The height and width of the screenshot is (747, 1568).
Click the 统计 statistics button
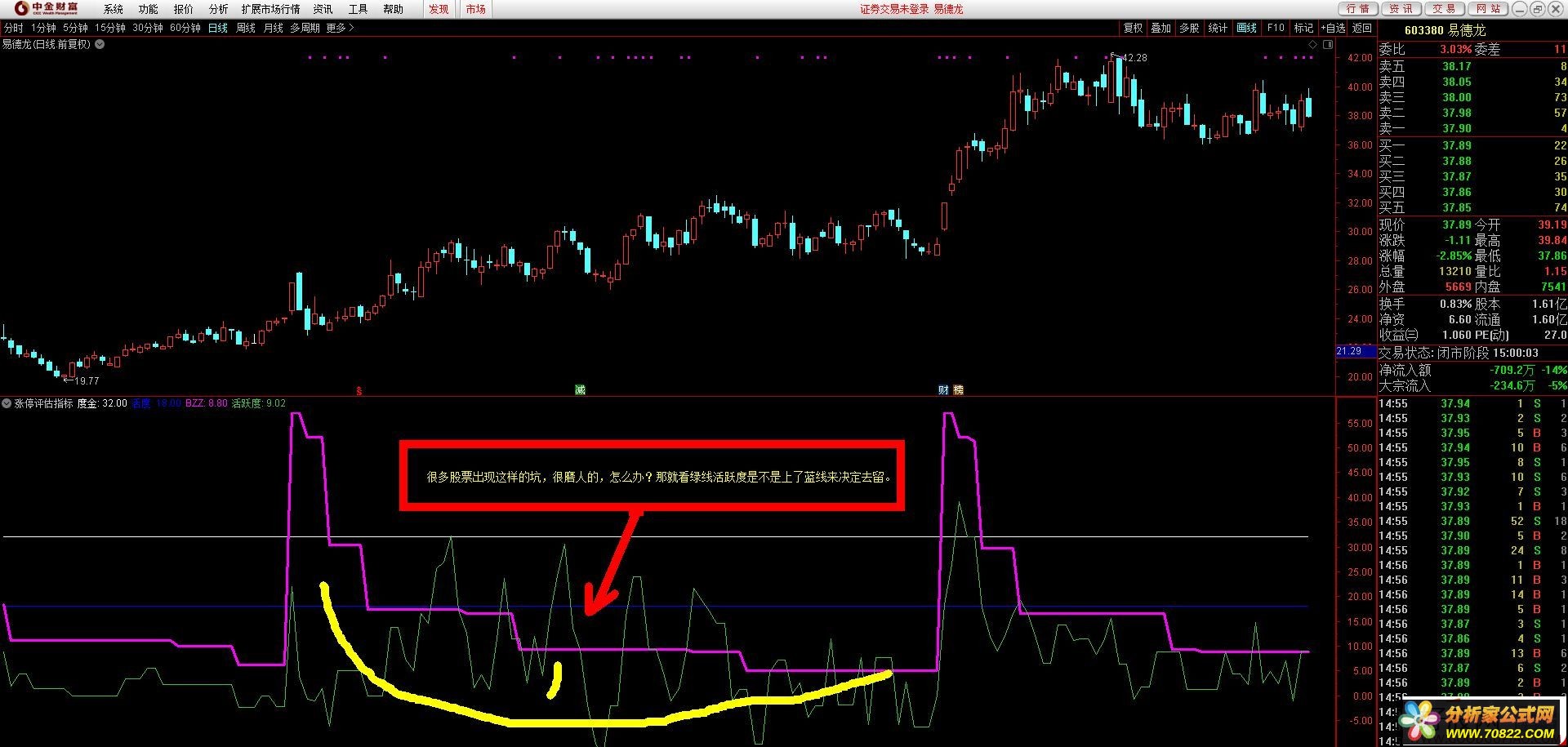pos(1218,28)
